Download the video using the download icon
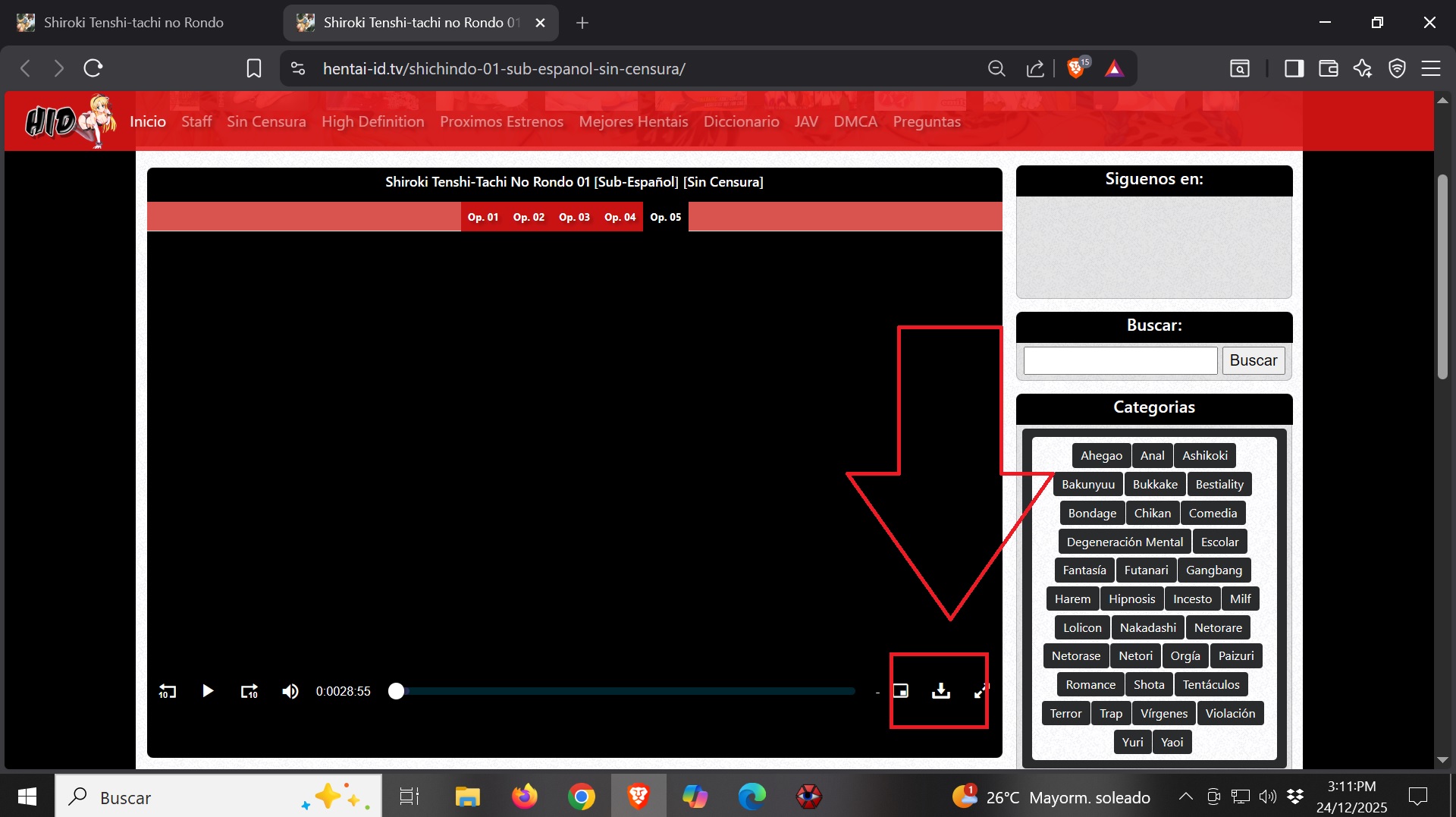Screen dimensions: 1456x817 [x=940, y=691]
